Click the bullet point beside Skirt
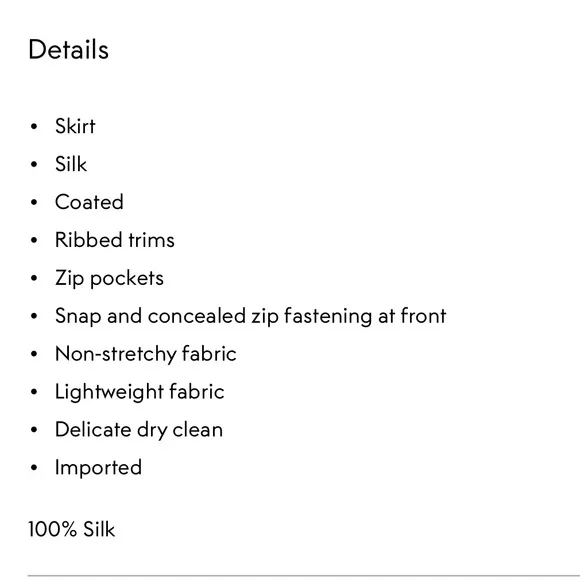The width and height of the screenshot is (580, 580). 34,127
